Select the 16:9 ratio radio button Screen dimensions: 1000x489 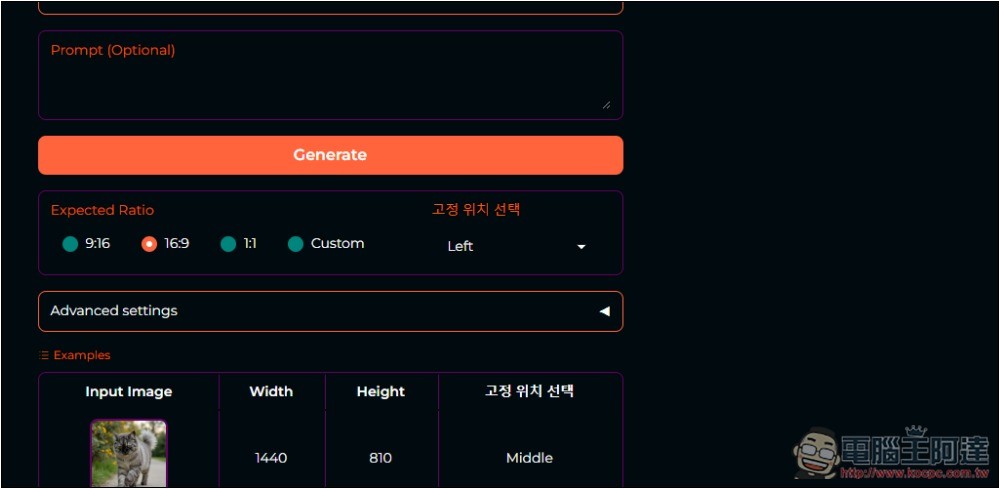[x=149, y=244]
